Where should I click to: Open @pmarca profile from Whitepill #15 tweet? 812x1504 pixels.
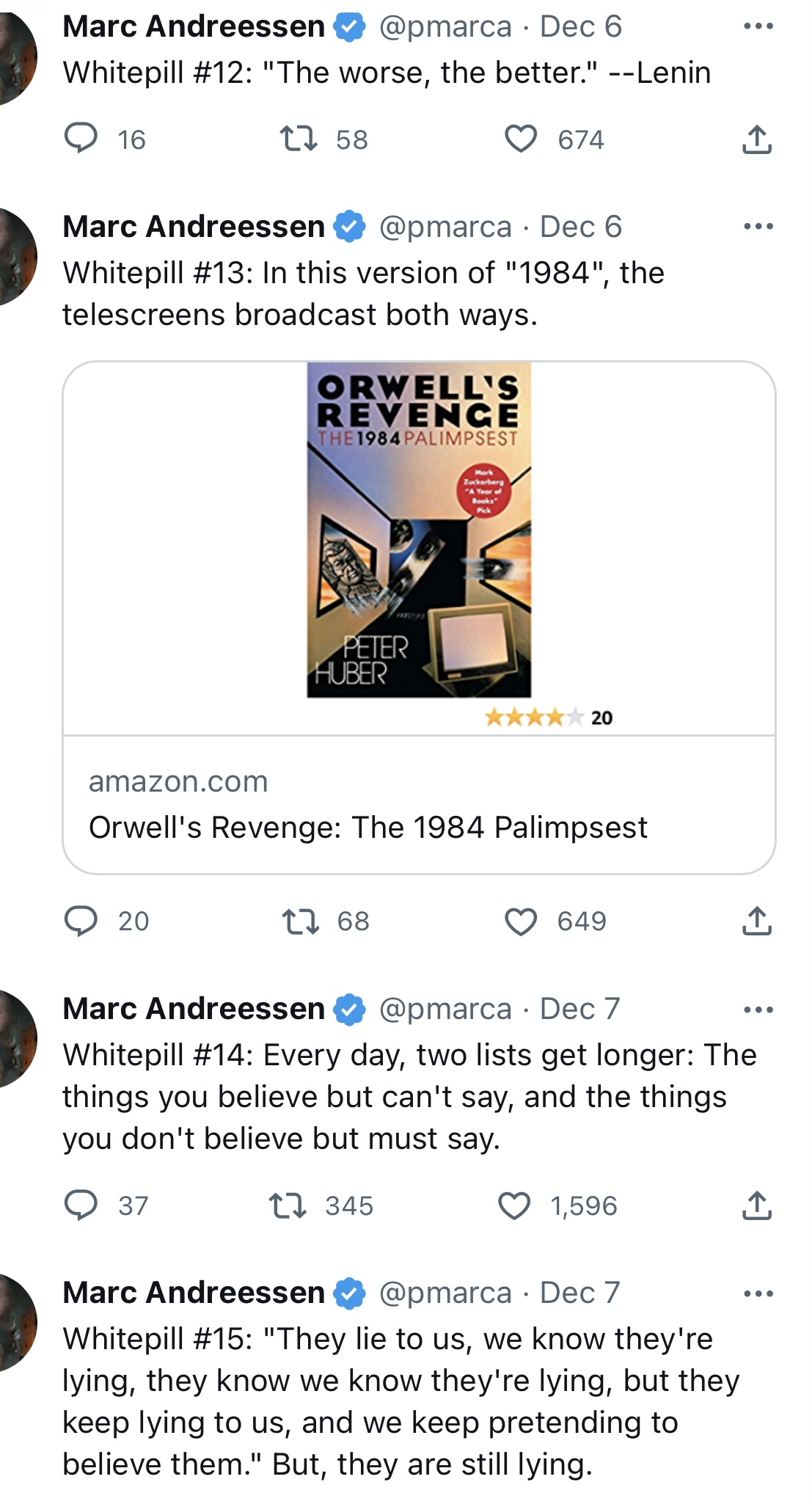(x=445, y=1293)
